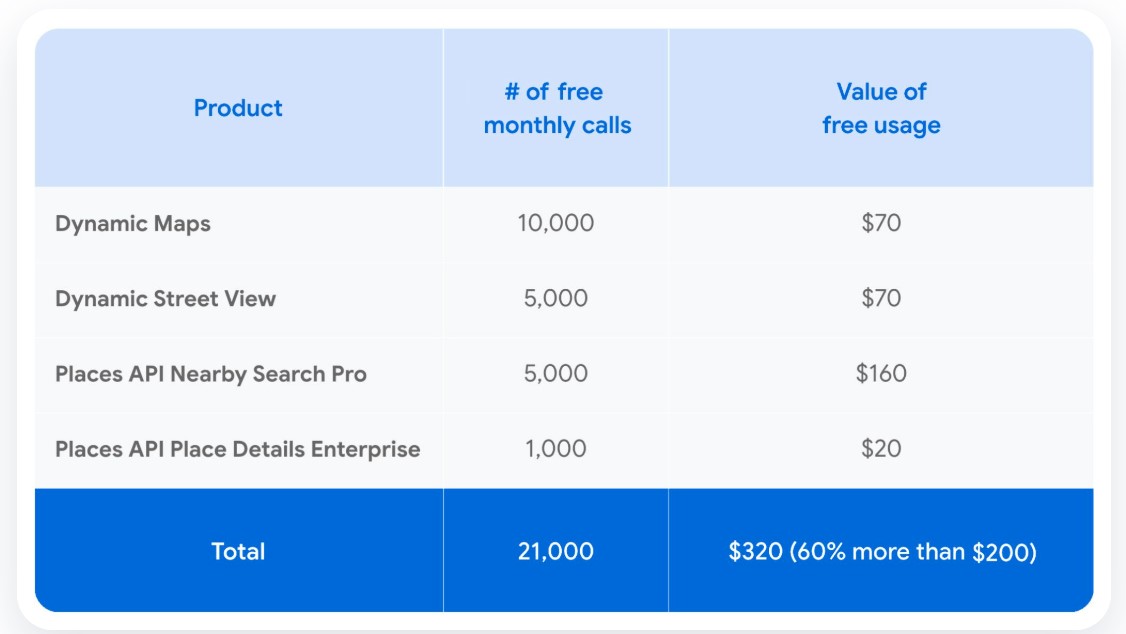This screenshot has width=1126, height=634.
Task: Click the $160 free usage value
Action: [x=881, y=374]
